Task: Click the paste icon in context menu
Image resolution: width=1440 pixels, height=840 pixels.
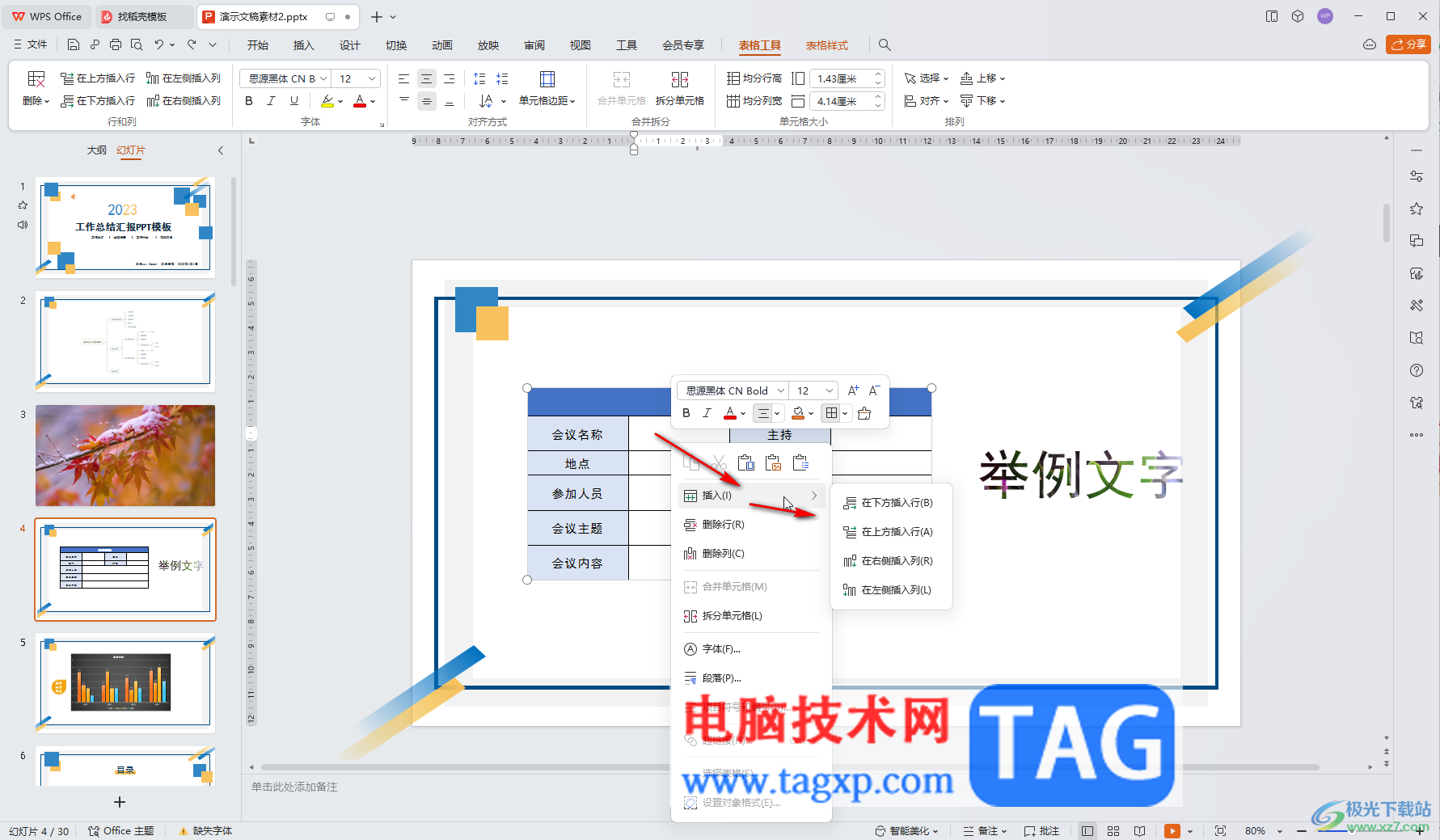Action: click(x=746, y=463)
